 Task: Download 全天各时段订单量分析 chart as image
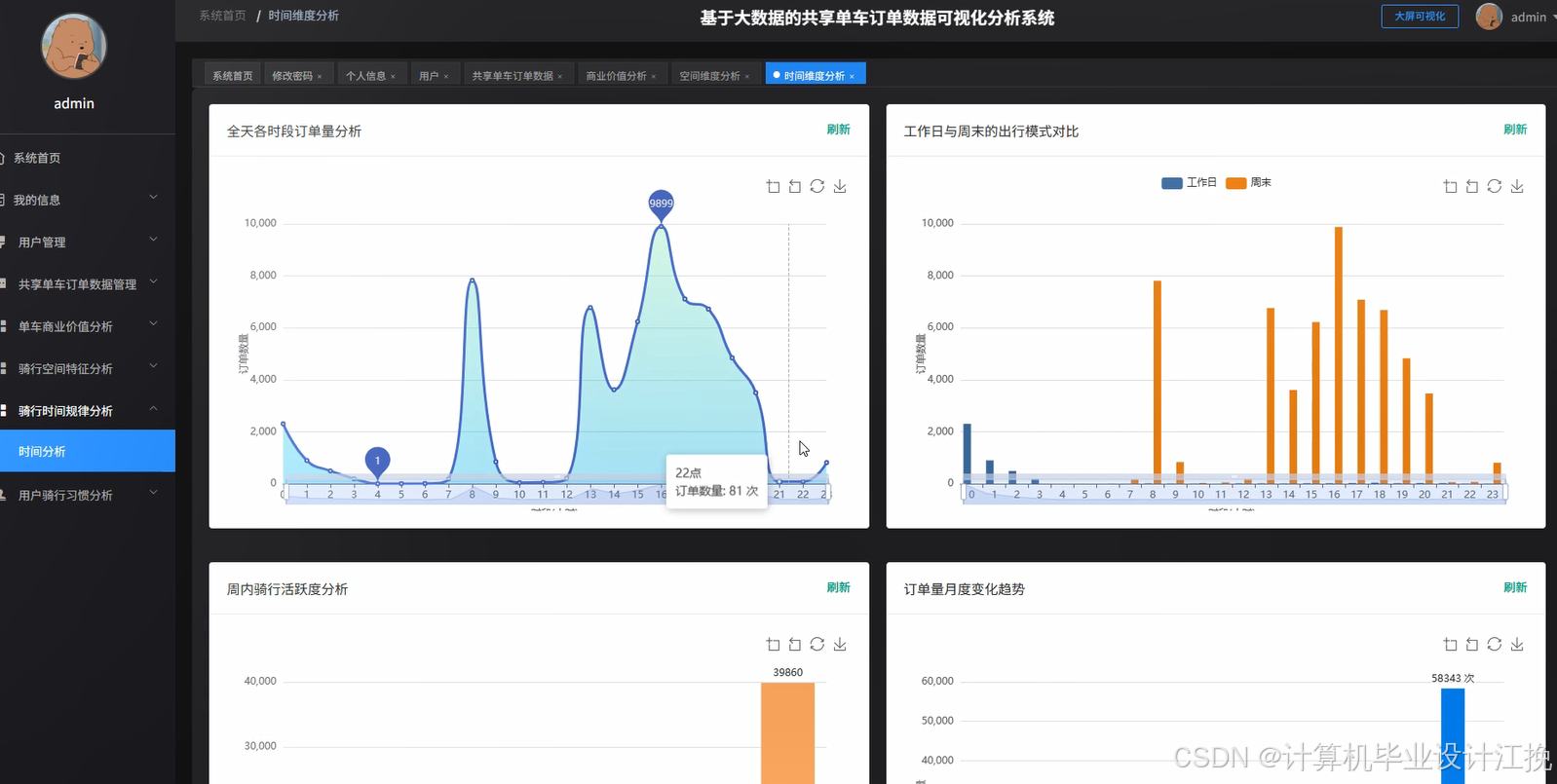(x=840, y=186)
